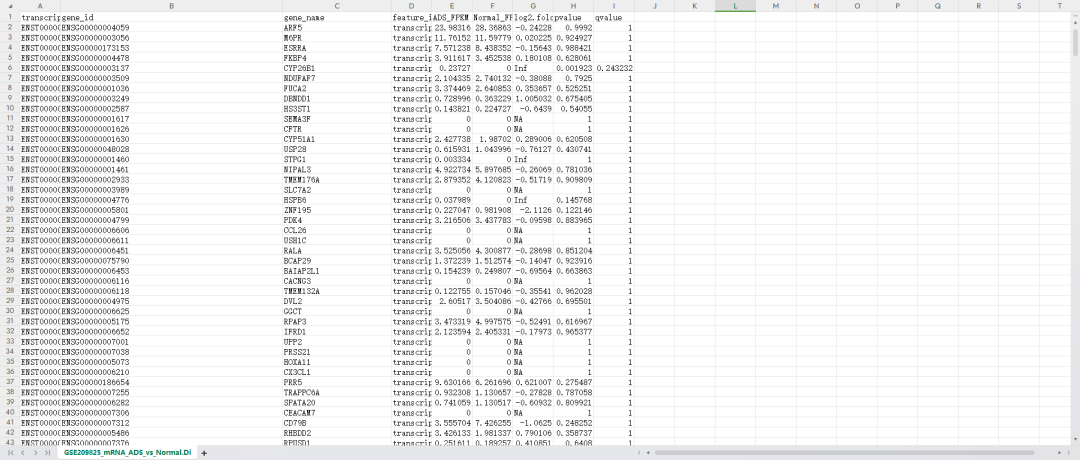Click the qvalue header cell
This screenshot has height=460, width=1080.
tap(614, 17)
